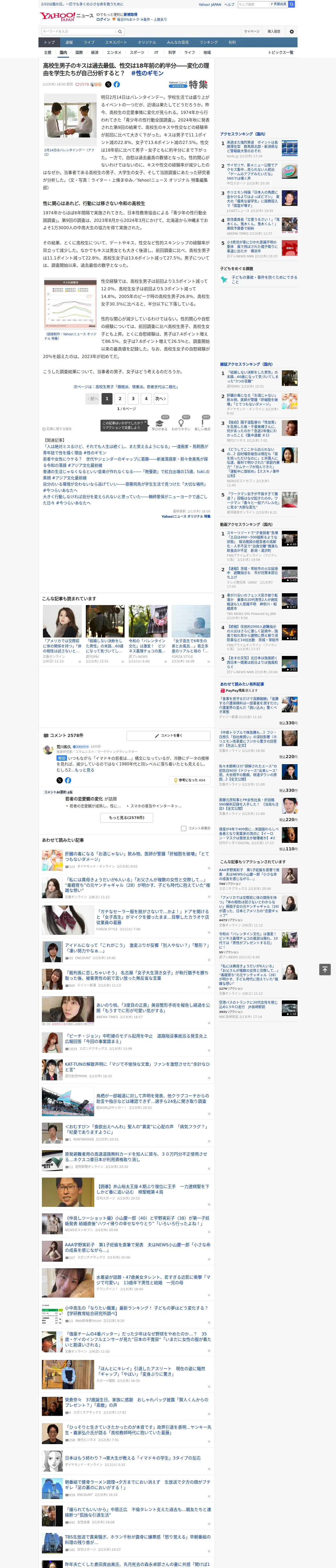Click inside the keyword search field
336x1568 pixels.
click(79, 31)
